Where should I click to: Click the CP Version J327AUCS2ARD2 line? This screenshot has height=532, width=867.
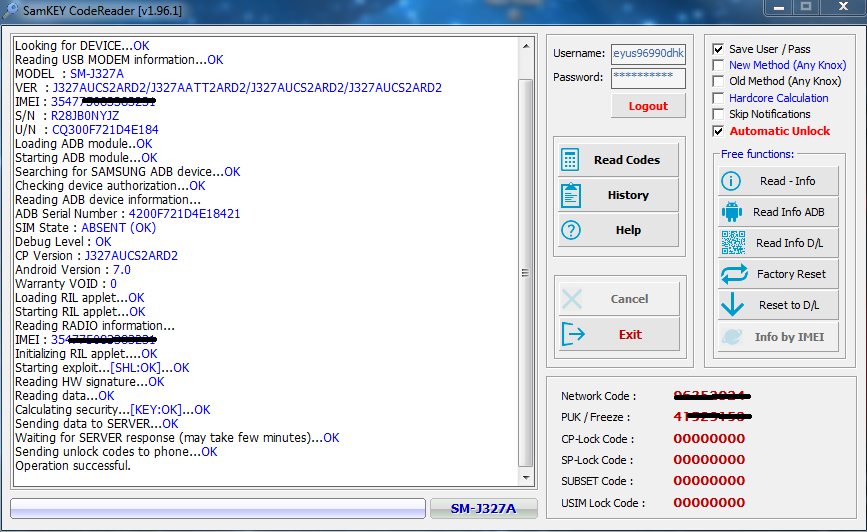(97, 255)
